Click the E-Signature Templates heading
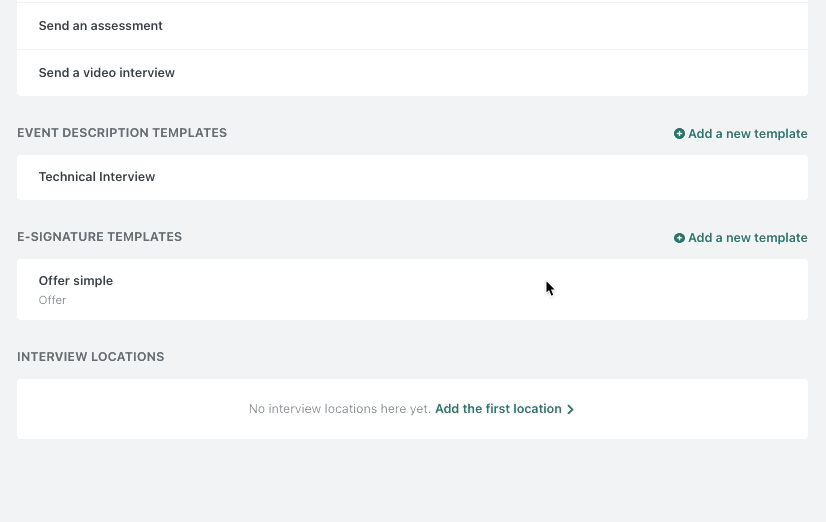Image resolution: width=826 pixels, height=522 pixels. 100,237
